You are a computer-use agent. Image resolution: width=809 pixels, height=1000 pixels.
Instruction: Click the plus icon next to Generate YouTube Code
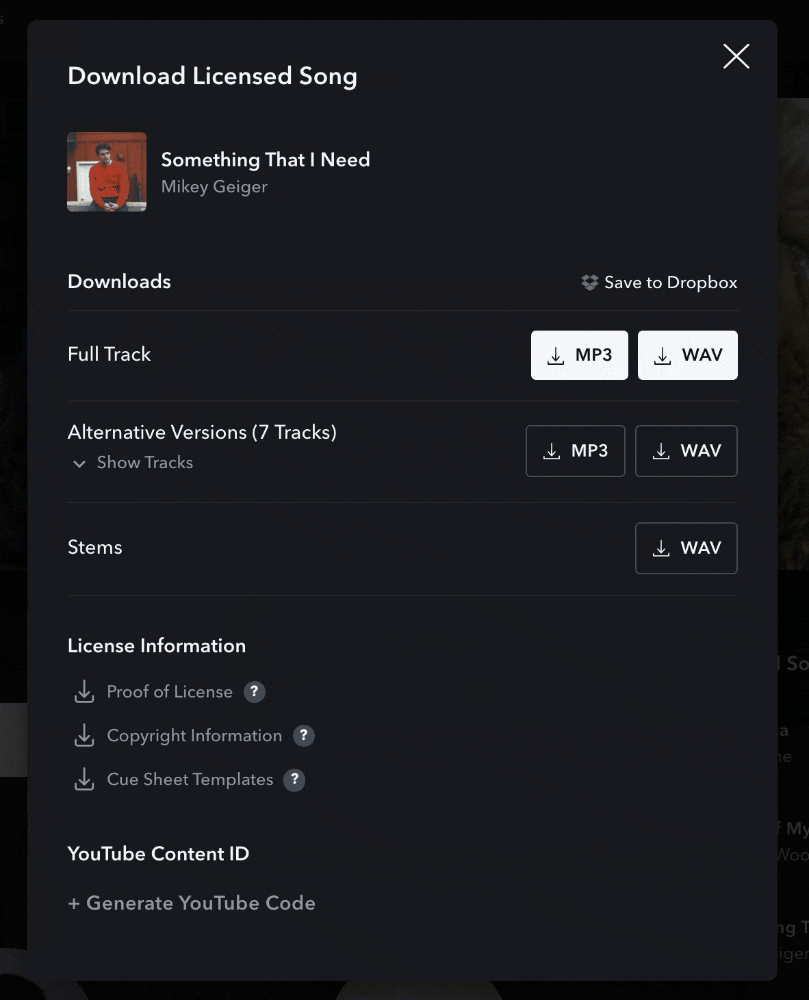click(x=74, y=902)
